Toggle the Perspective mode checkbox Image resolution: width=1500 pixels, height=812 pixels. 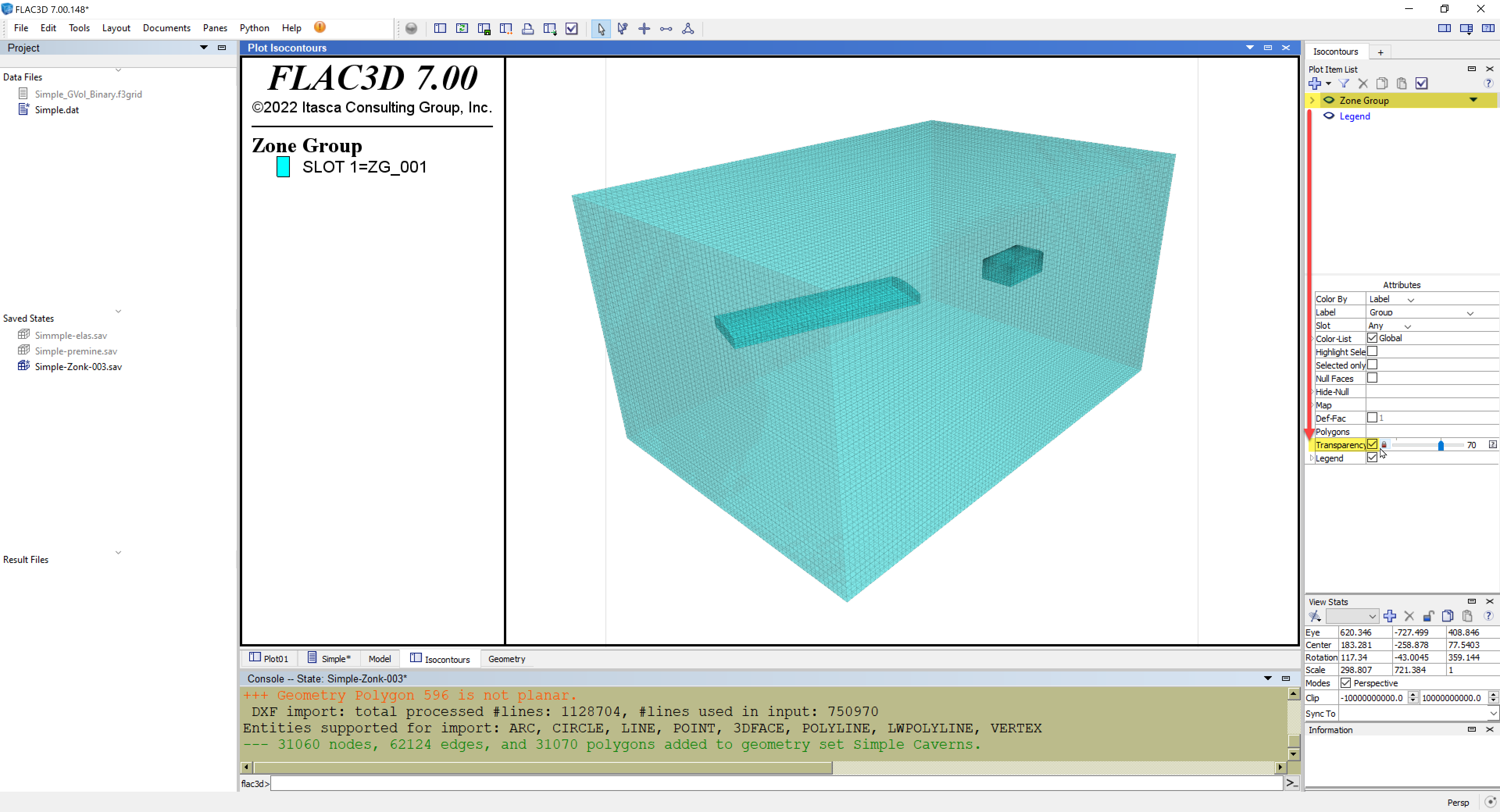point(1346,683)
